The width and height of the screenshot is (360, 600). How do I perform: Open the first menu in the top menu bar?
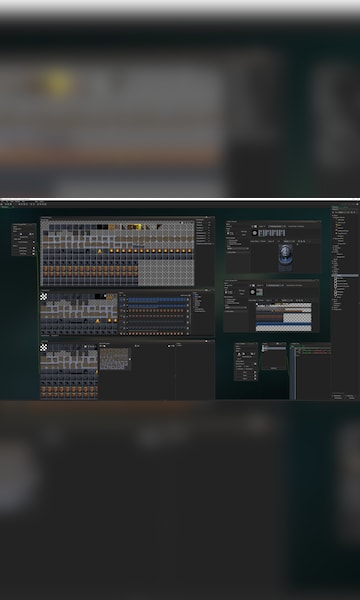tap(2, 201)
